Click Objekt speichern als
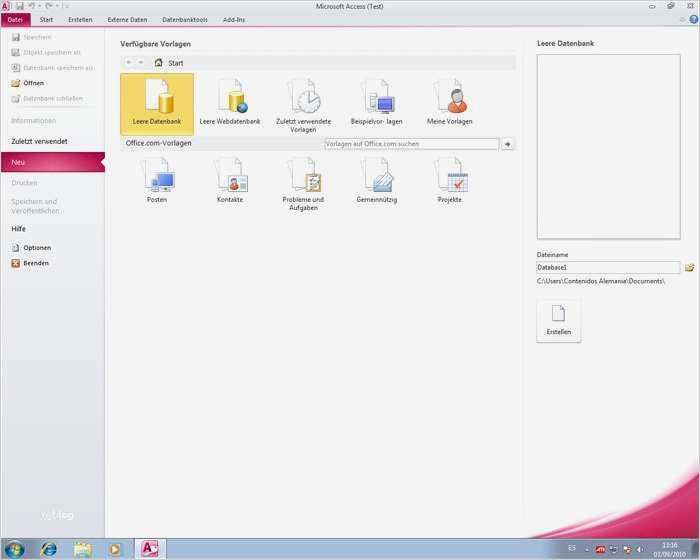 pos(46,52)
